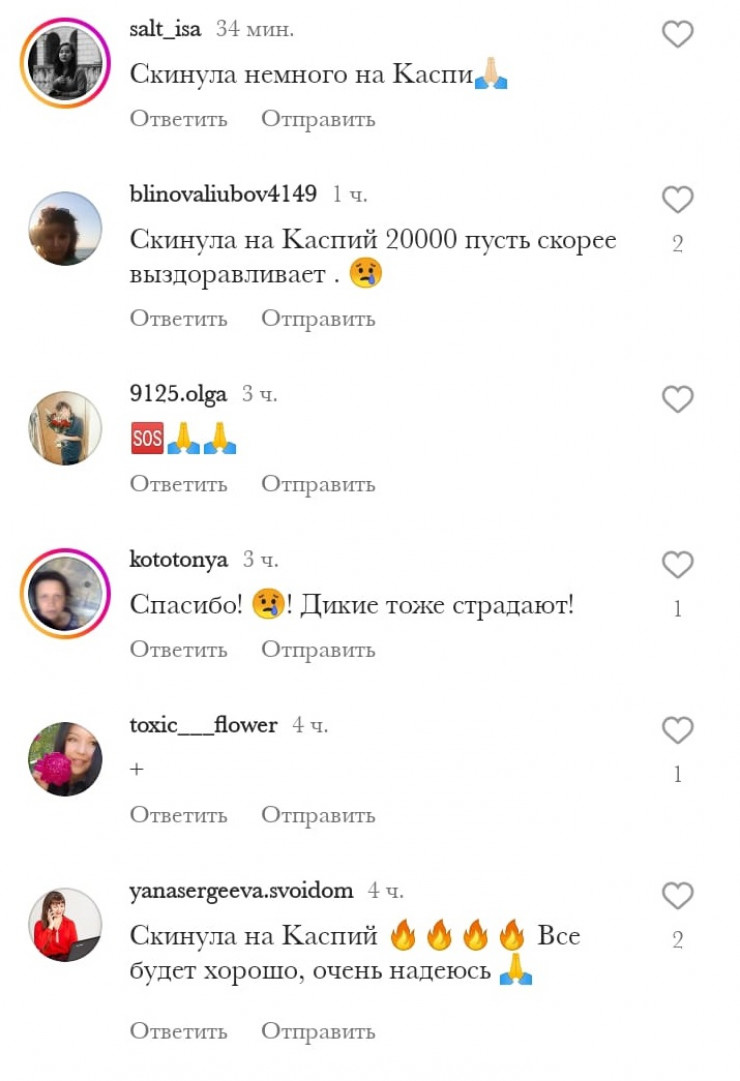Click Ответить under yanasergeeva.svoidom's comment
This screenshot has height=1081, width=740.
[179, 1031]
